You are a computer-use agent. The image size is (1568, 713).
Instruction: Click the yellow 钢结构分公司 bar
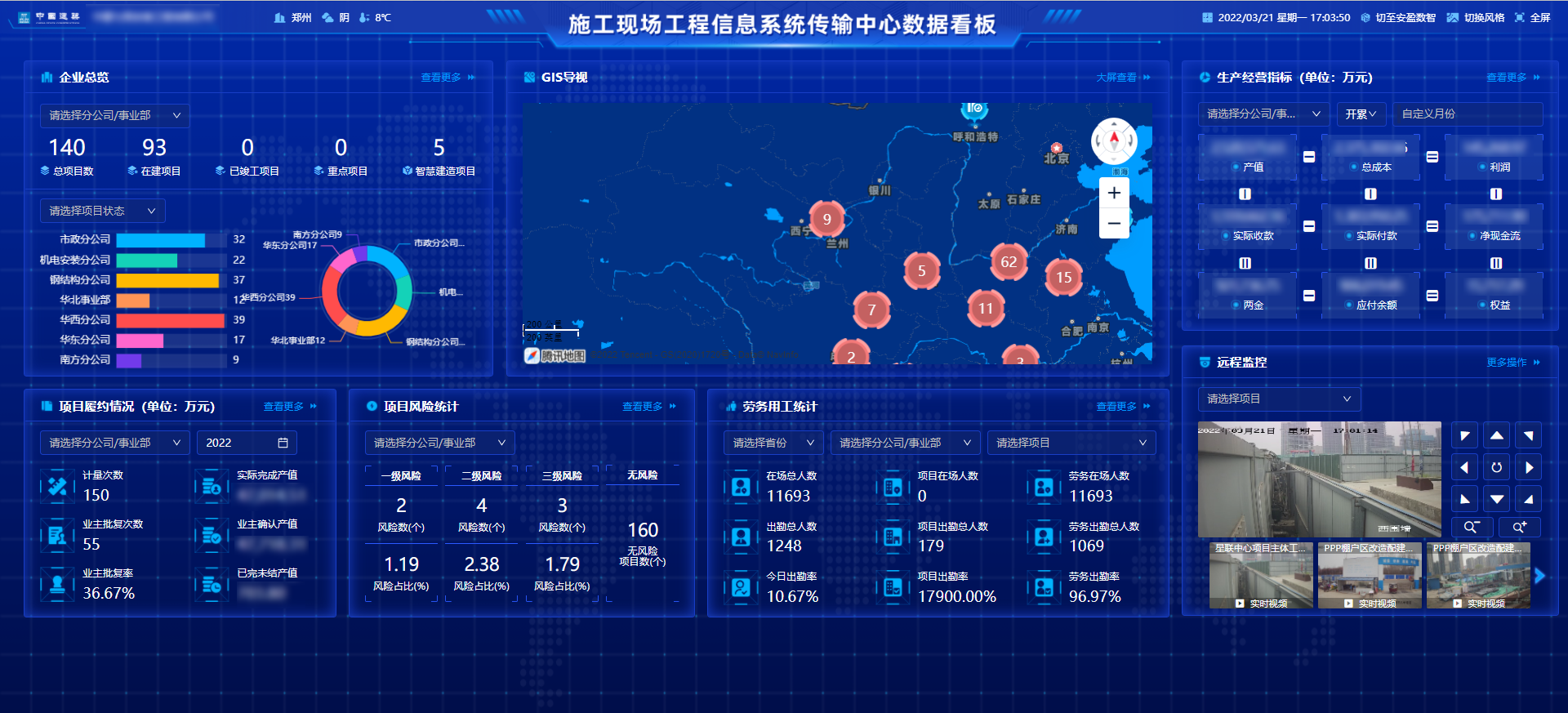167,280
